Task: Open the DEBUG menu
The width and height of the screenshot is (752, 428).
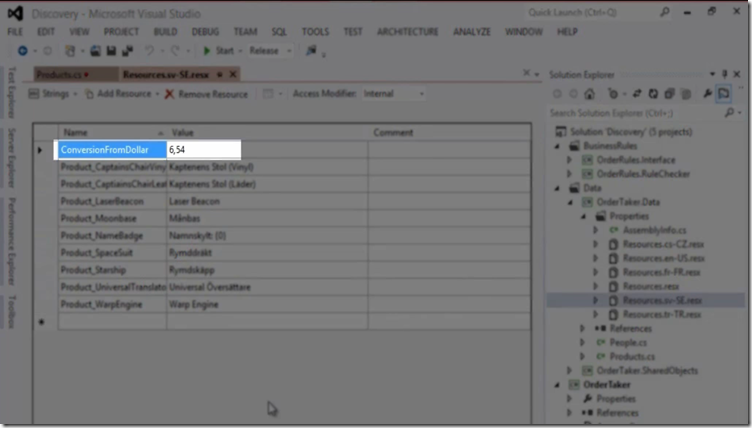Action: pos(205,32)
